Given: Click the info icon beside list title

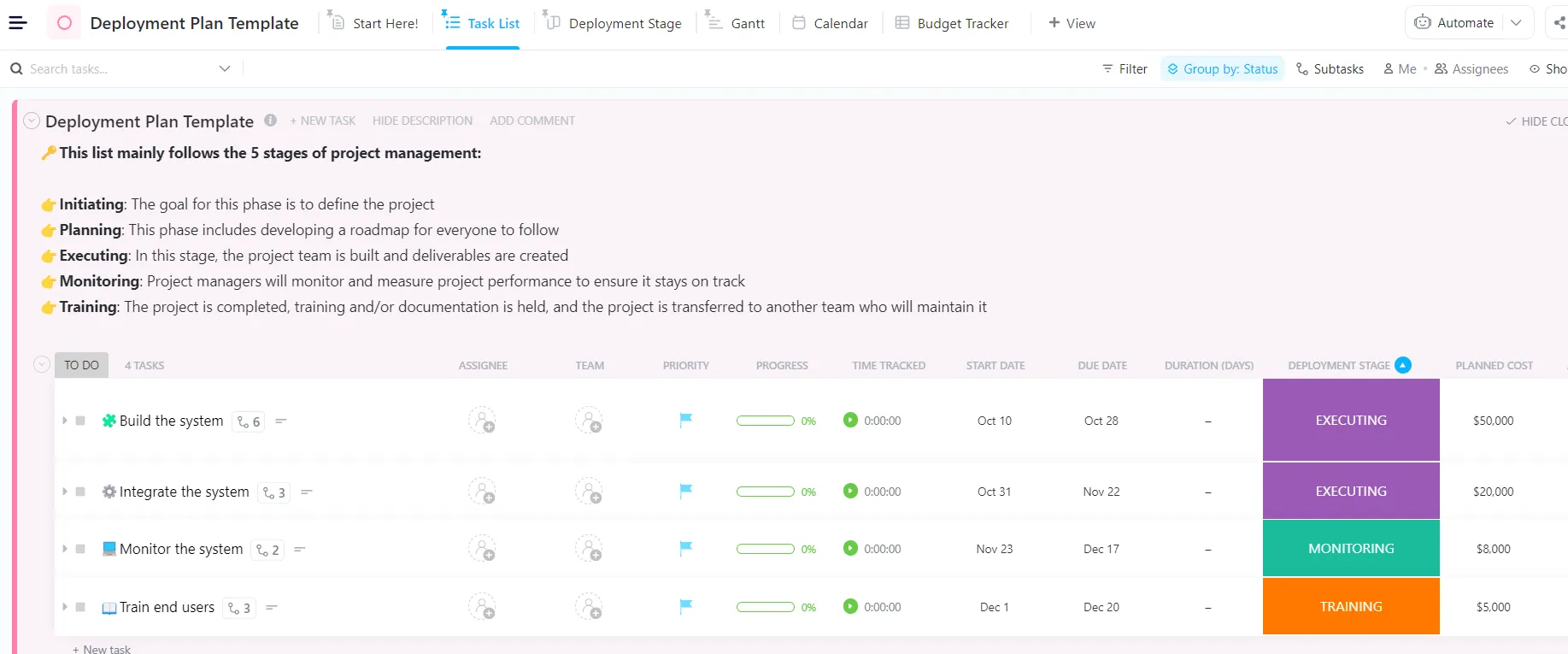Looking at the screenshot, I should pyautogui.click(x=270, y=121).
